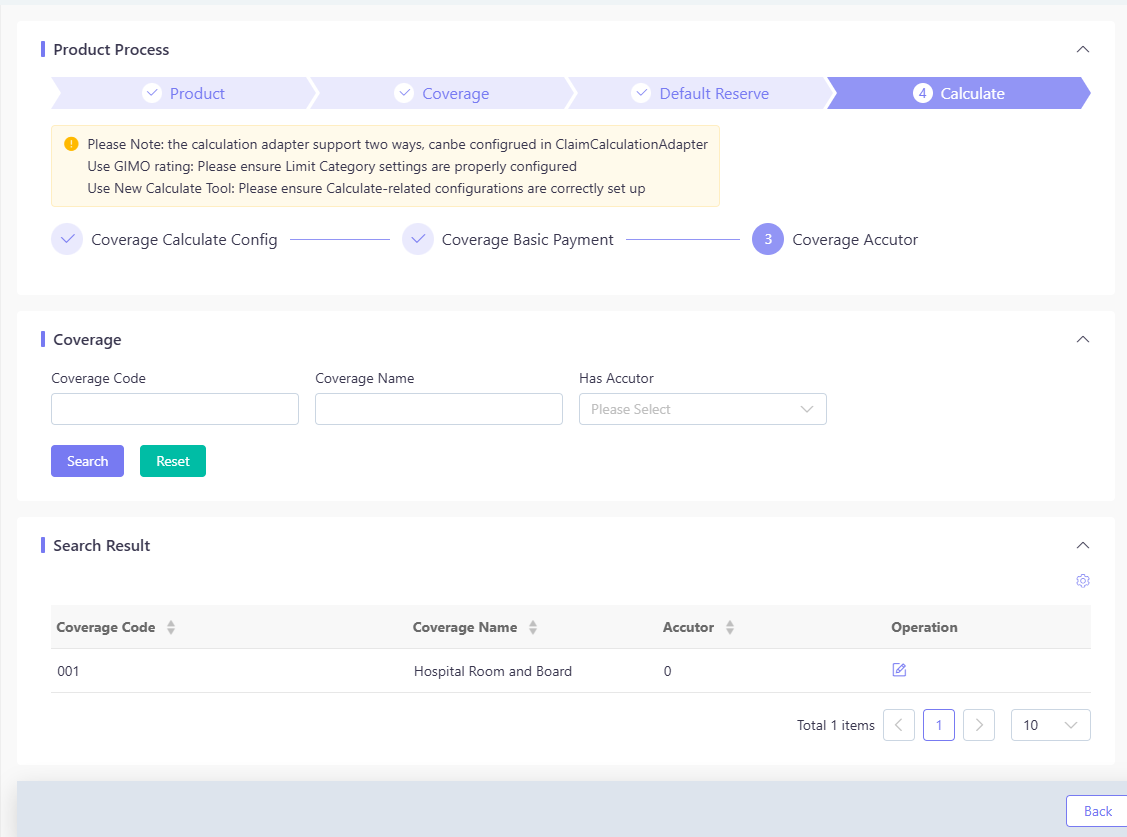Collapse the Product Process panel
Image resolution: width=1127 pixels, height=837 pixels.
click(x=1082, y=50)
